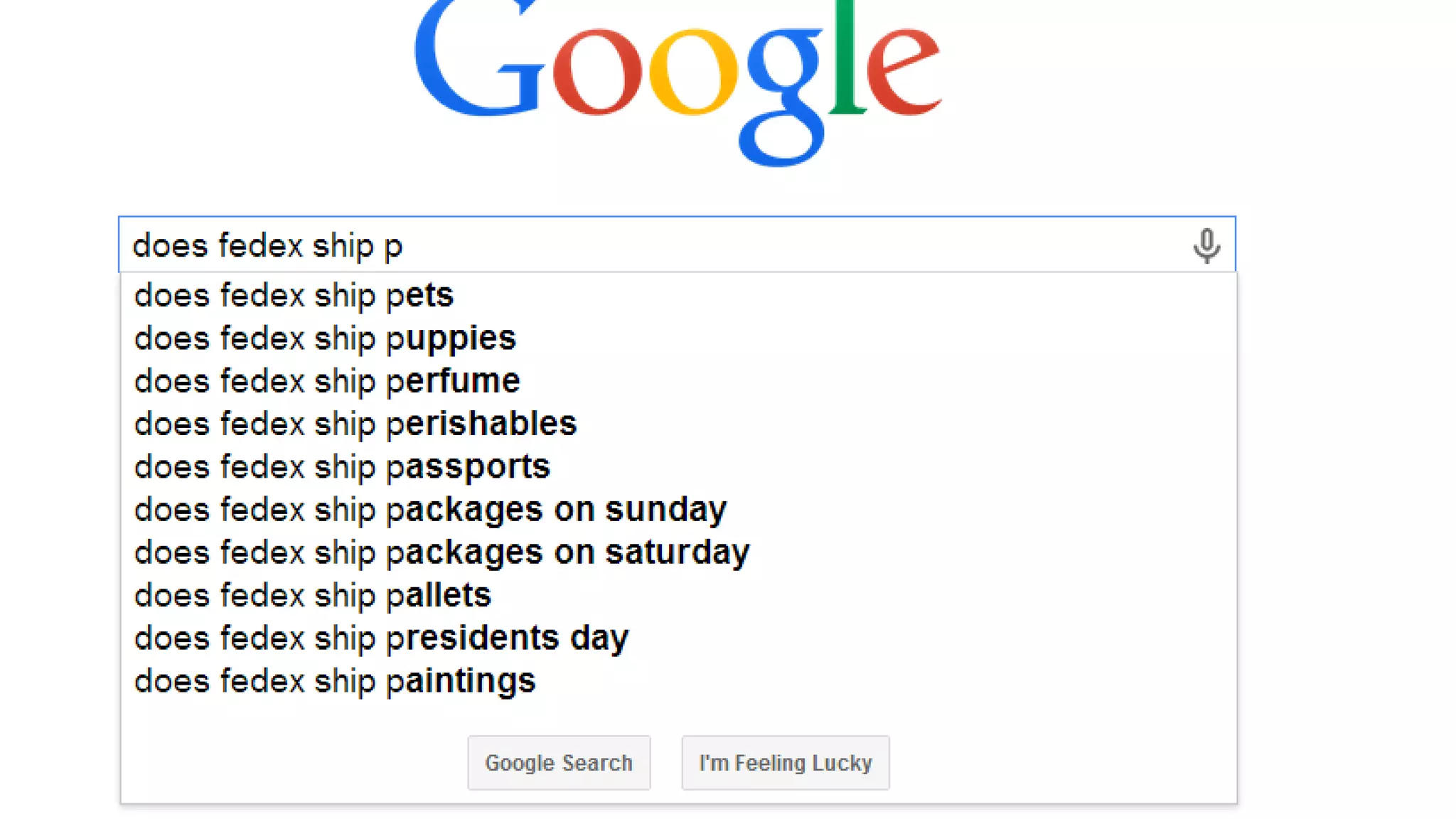The height and width of the screenshot is (819, 1456).
Task: Select 'does fedex ship packages on sunday'
Action: [430, 510]
